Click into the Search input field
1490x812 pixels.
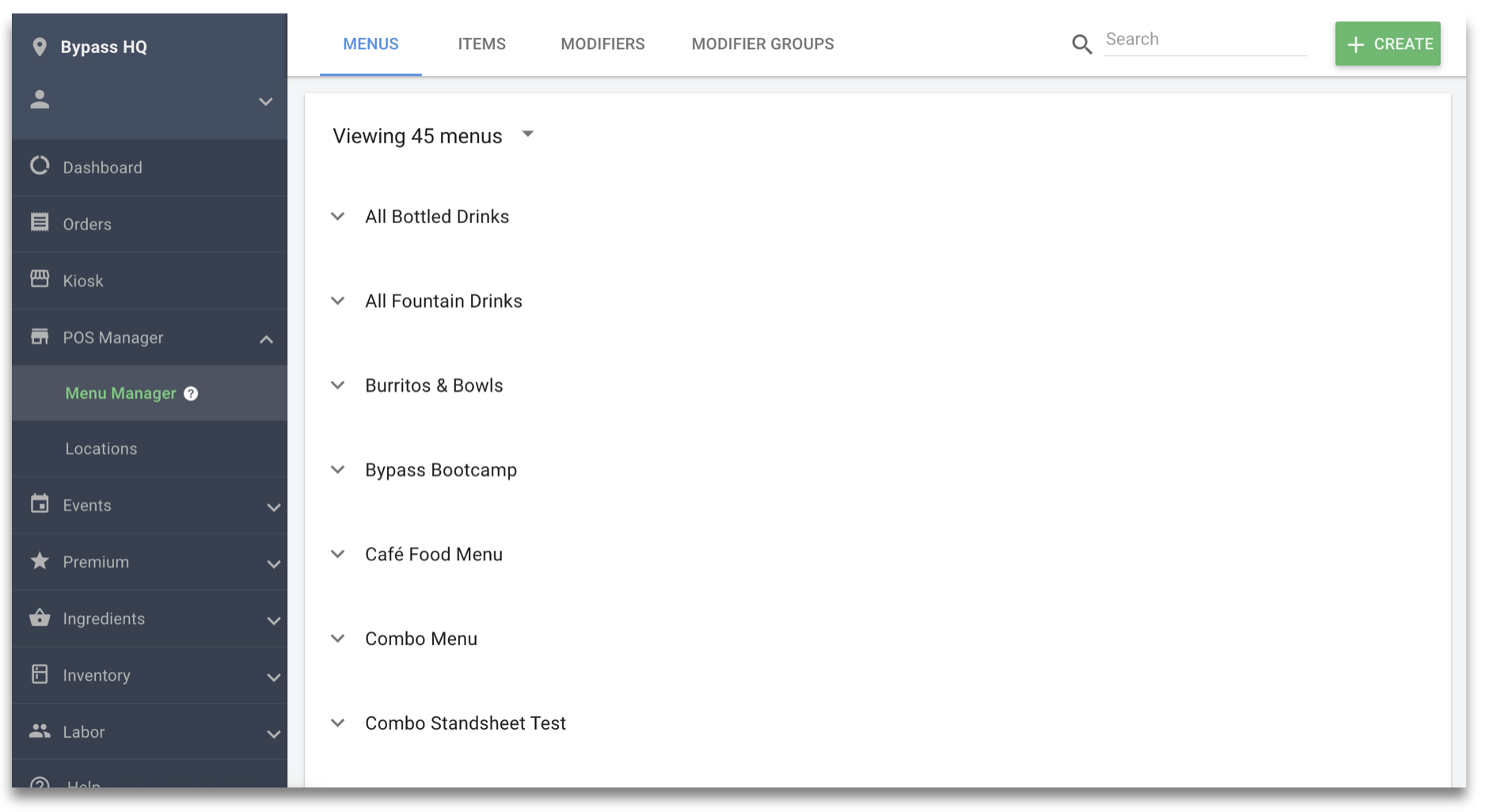(x=1205, y=40)
